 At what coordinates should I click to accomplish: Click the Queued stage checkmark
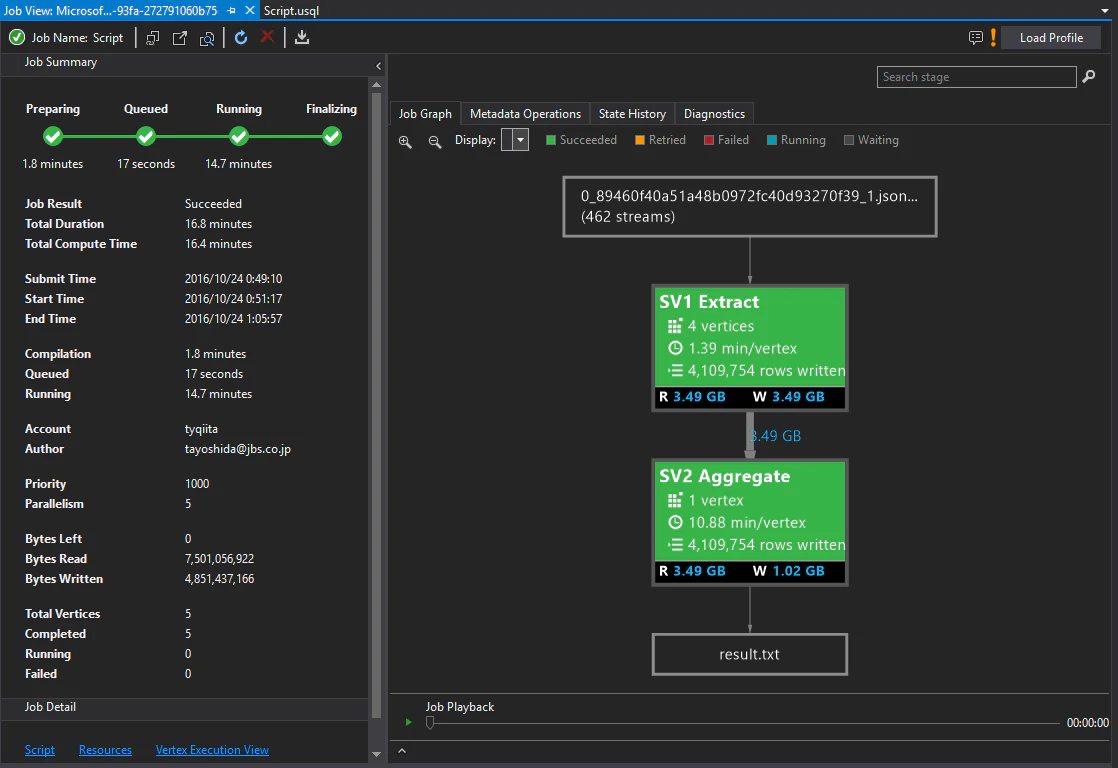pos(146,136)
